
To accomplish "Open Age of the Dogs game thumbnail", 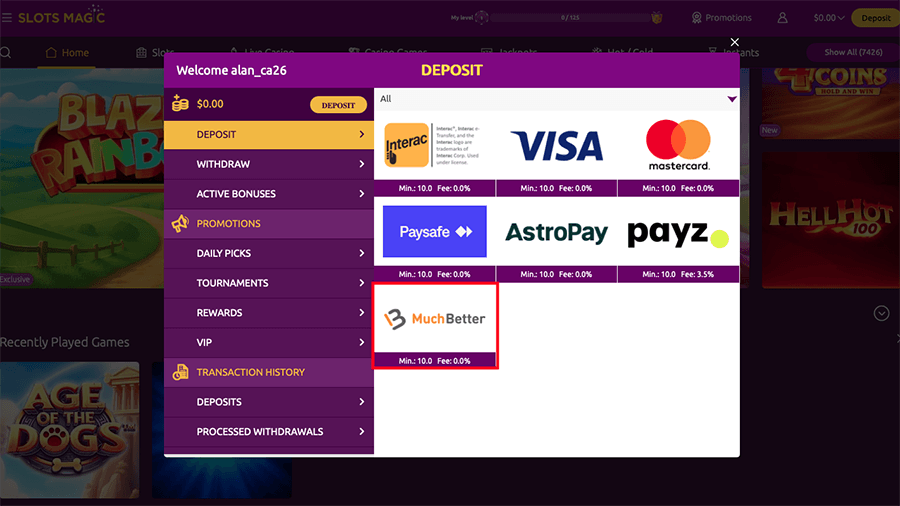I will pos(69,430).
